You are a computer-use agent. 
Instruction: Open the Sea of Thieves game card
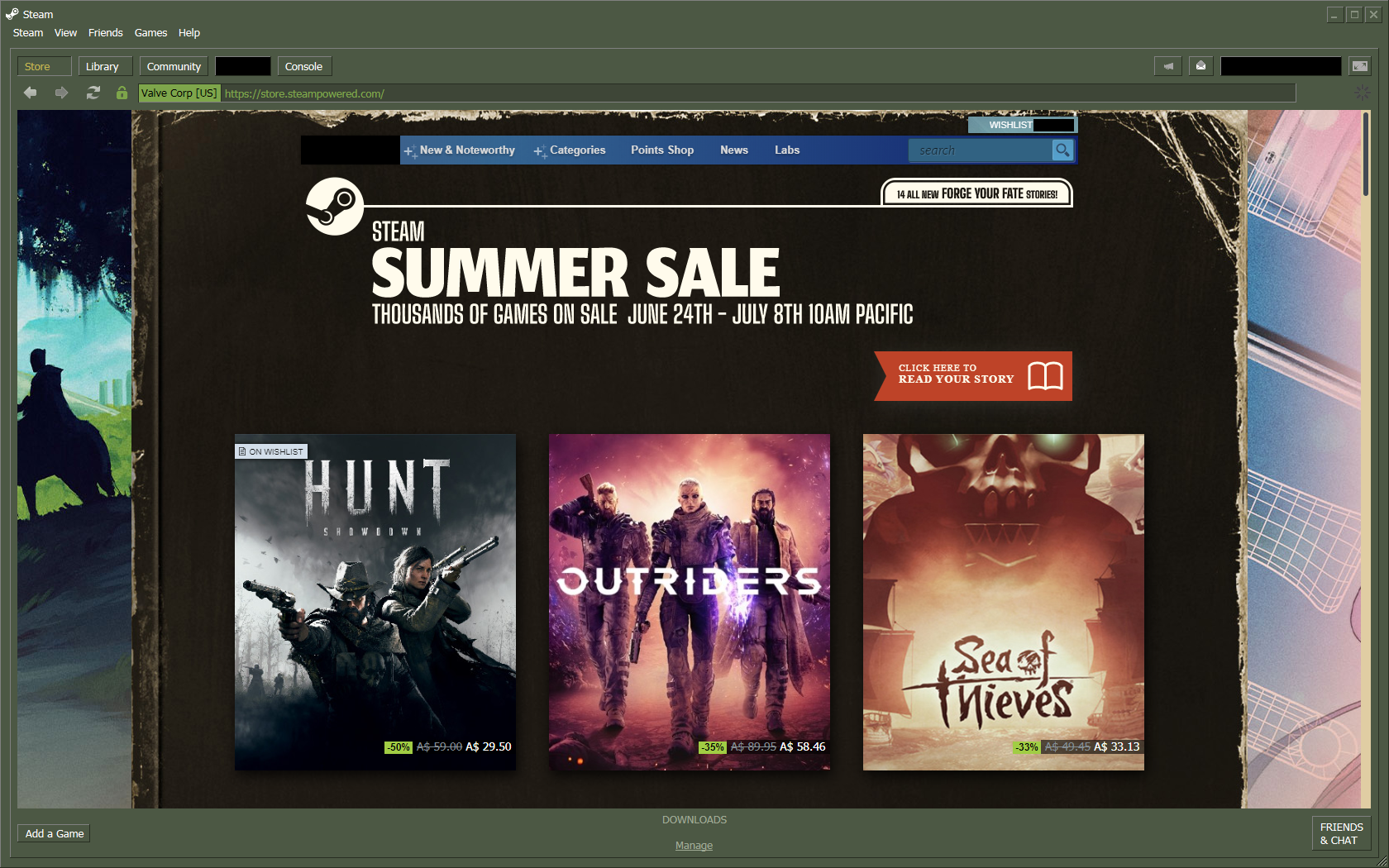(1004, 602)
